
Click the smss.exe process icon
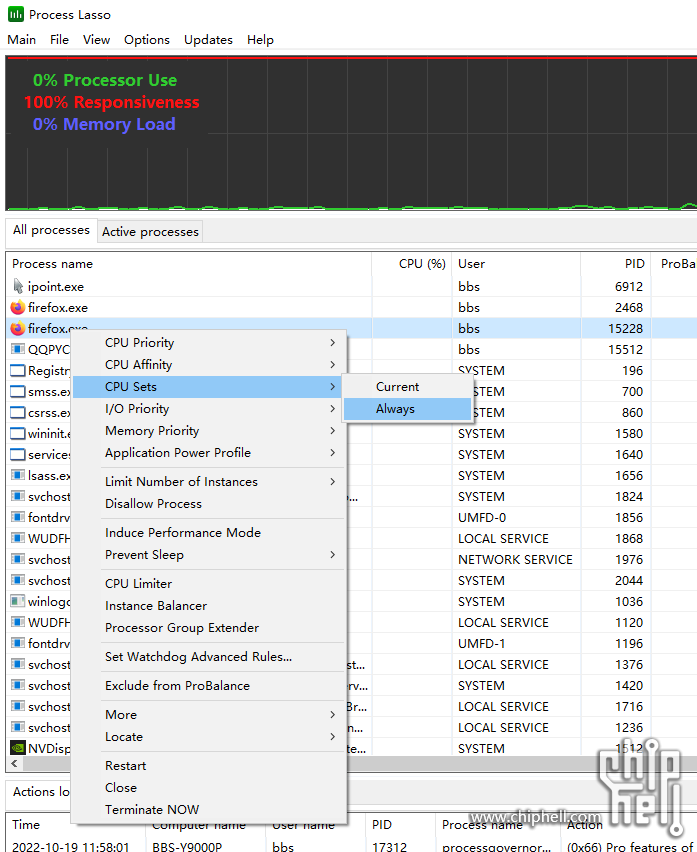(18, 391)
